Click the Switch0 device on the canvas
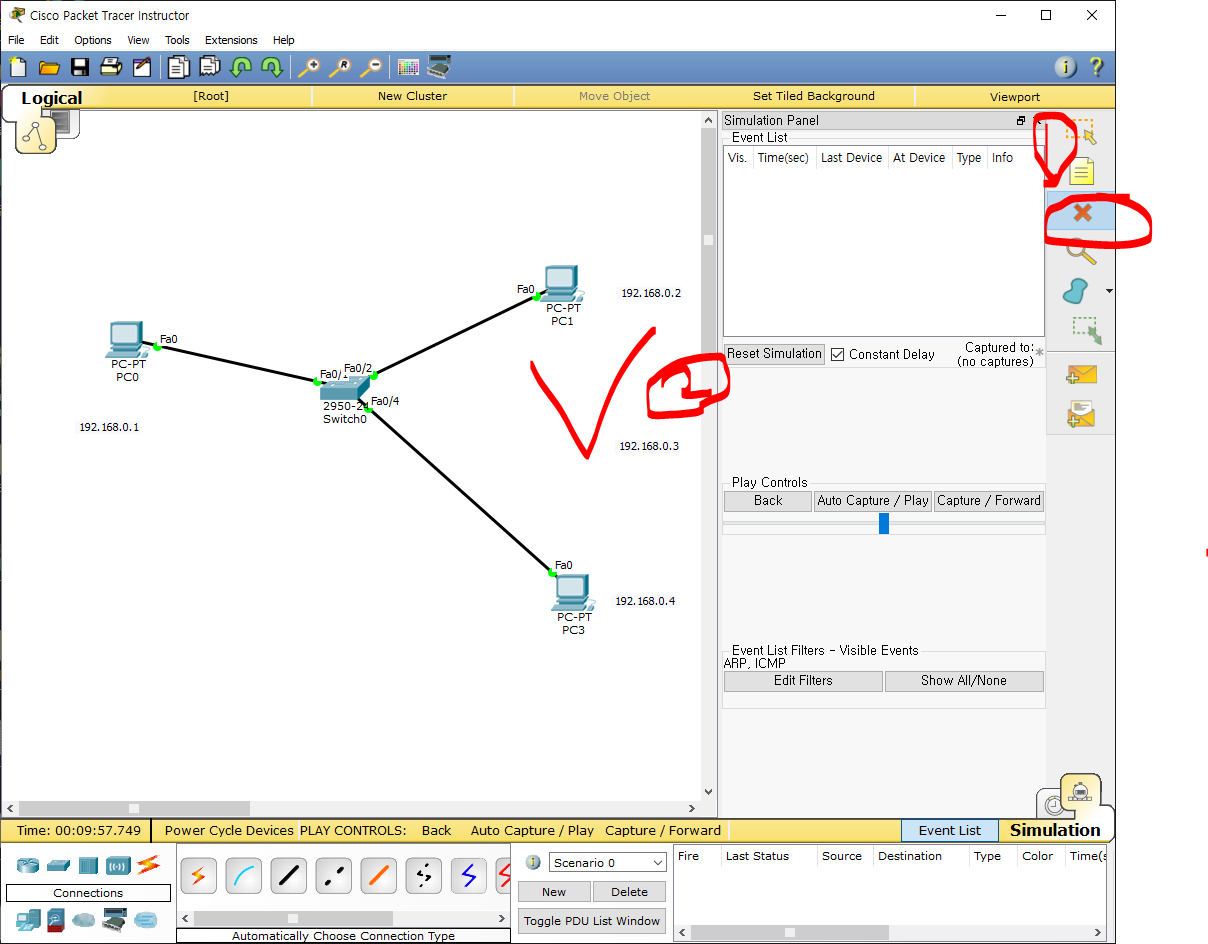The image size is (1208, 944). tap(345, 391)
